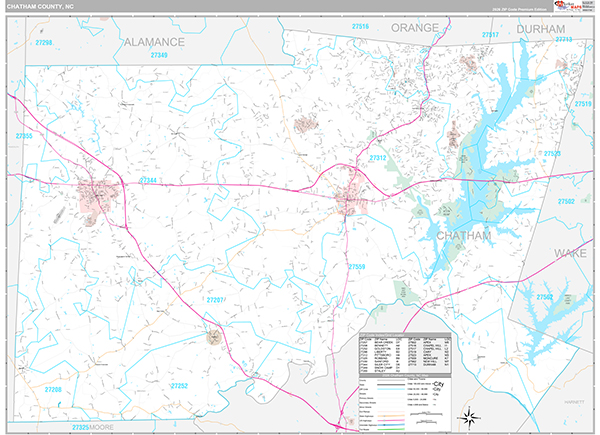Screen dimensions: 600x435
Task: Click ZIP code label 27516
Action: pos(360,26)
